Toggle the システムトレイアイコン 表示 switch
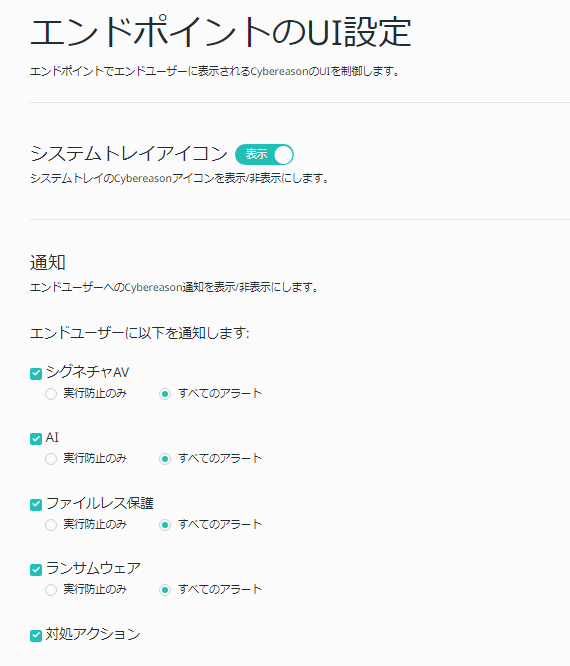Viewport: 570px width, 666px height. 264,154
